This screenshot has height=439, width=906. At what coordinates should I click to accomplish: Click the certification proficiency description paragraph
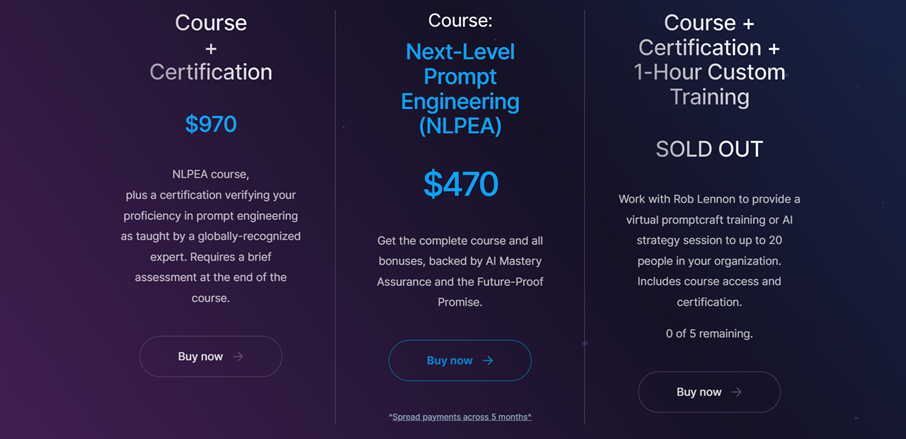(x=211, y=236)
